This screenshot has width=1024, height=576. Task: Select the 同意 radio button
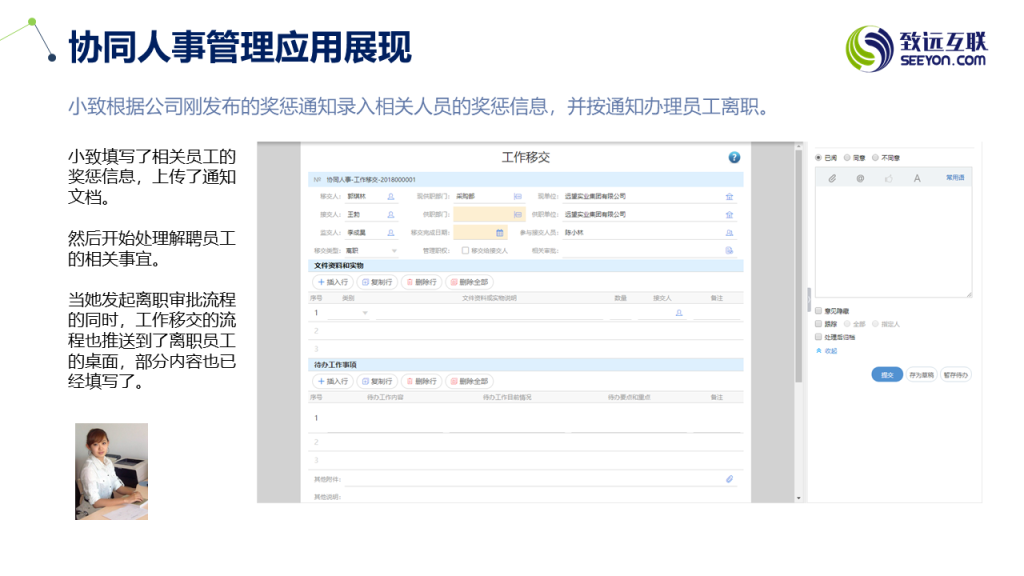click(x=848, y=157)
